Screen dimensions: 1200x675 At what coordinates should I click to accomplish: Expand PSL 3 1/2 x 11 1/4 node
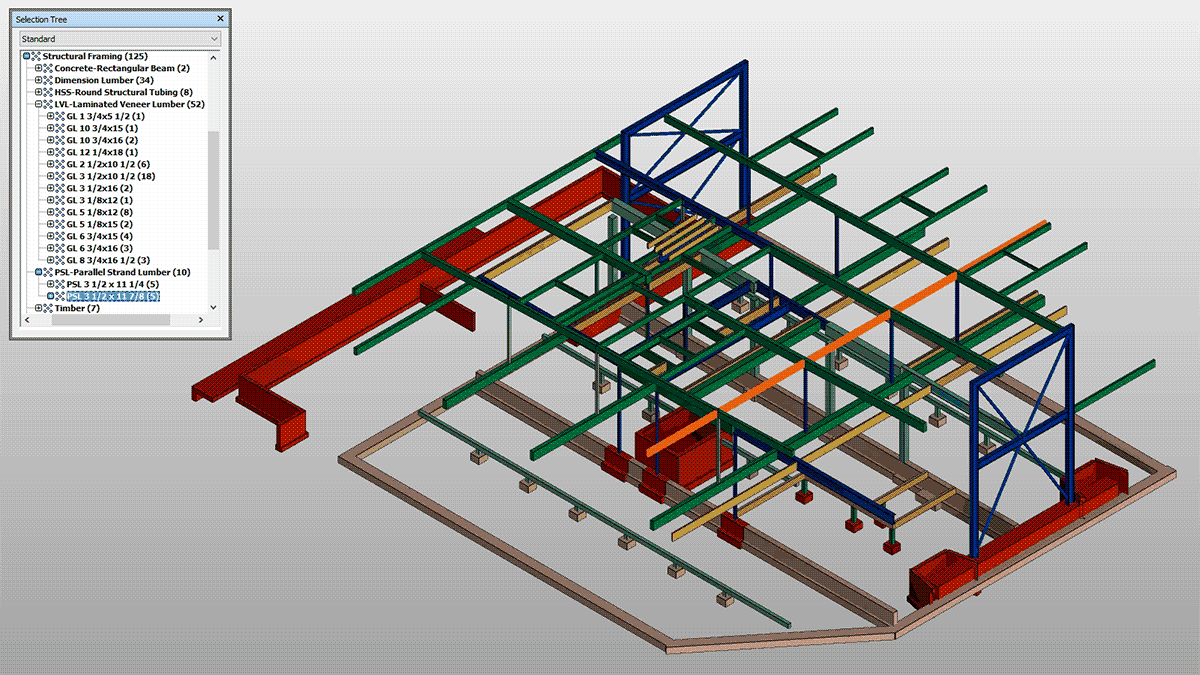point(51,284)
